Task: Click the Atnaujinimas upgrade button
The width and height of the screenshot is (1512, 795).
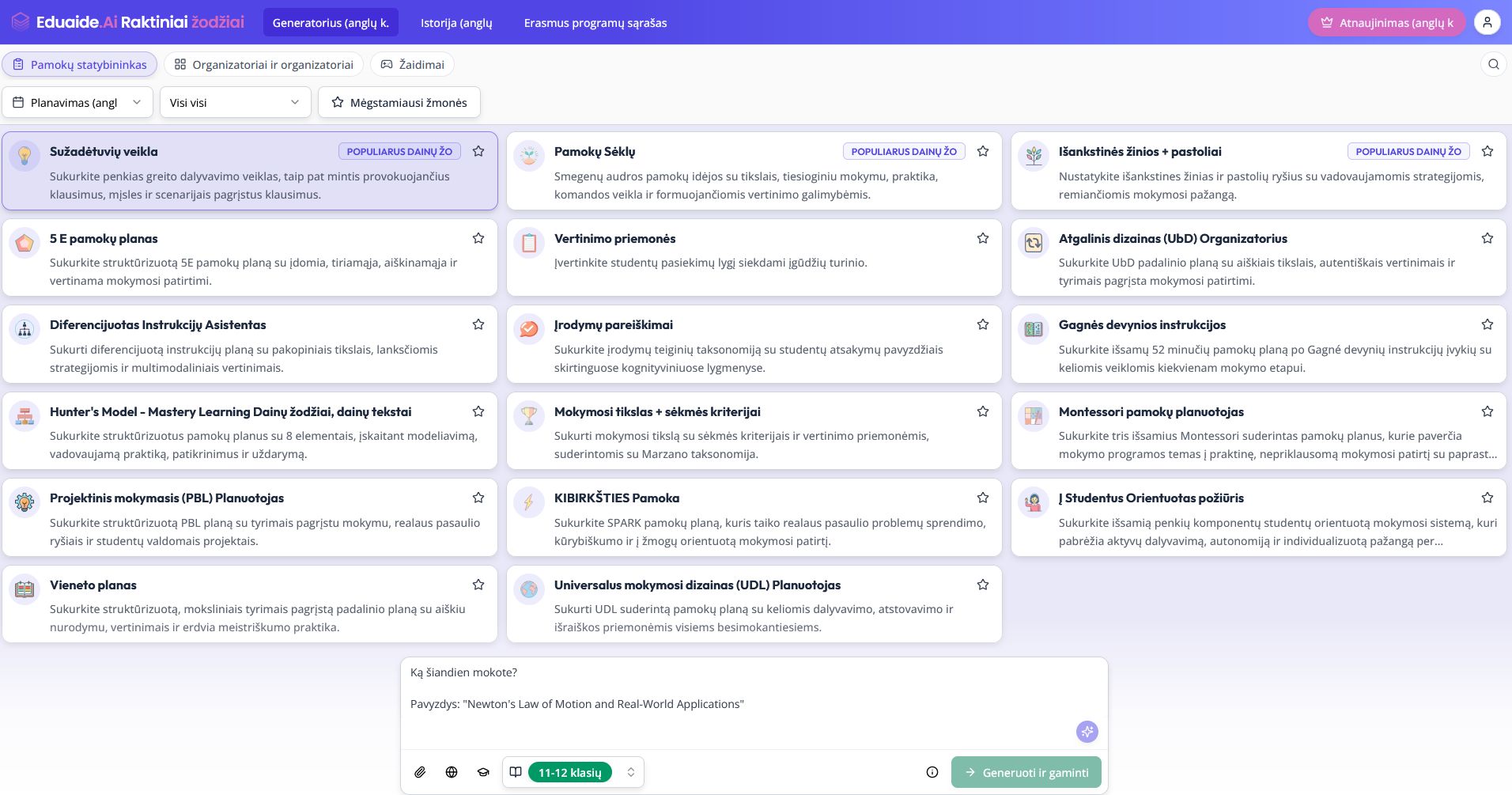Action: (1386, 23)
